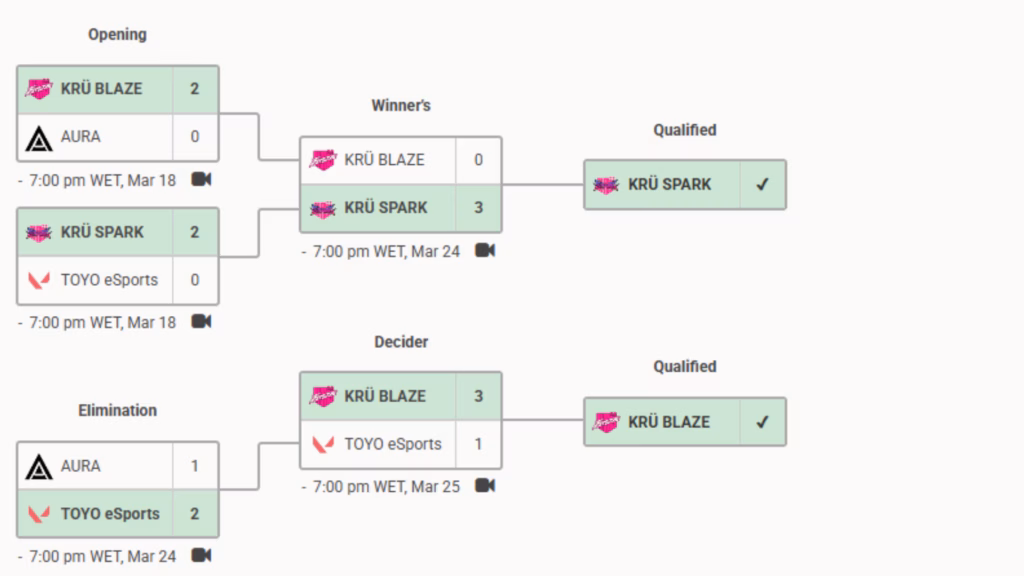Click the score 3 in the Decider match
Image resolution: width=1024 pixels, height=576 pixels.
click(x=479, y=396)
